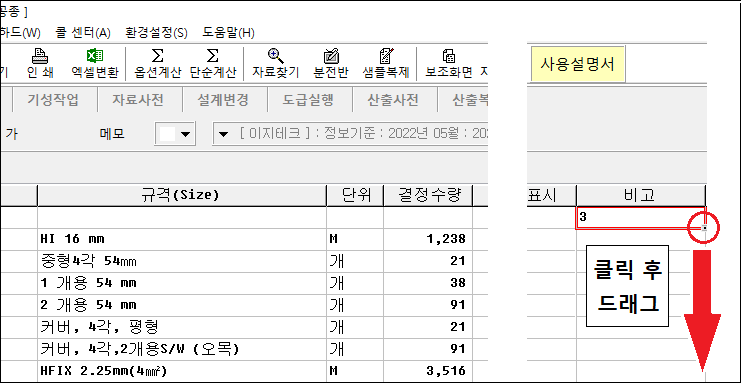Expand the 이지테크 정보기준 dropdown

224,134
